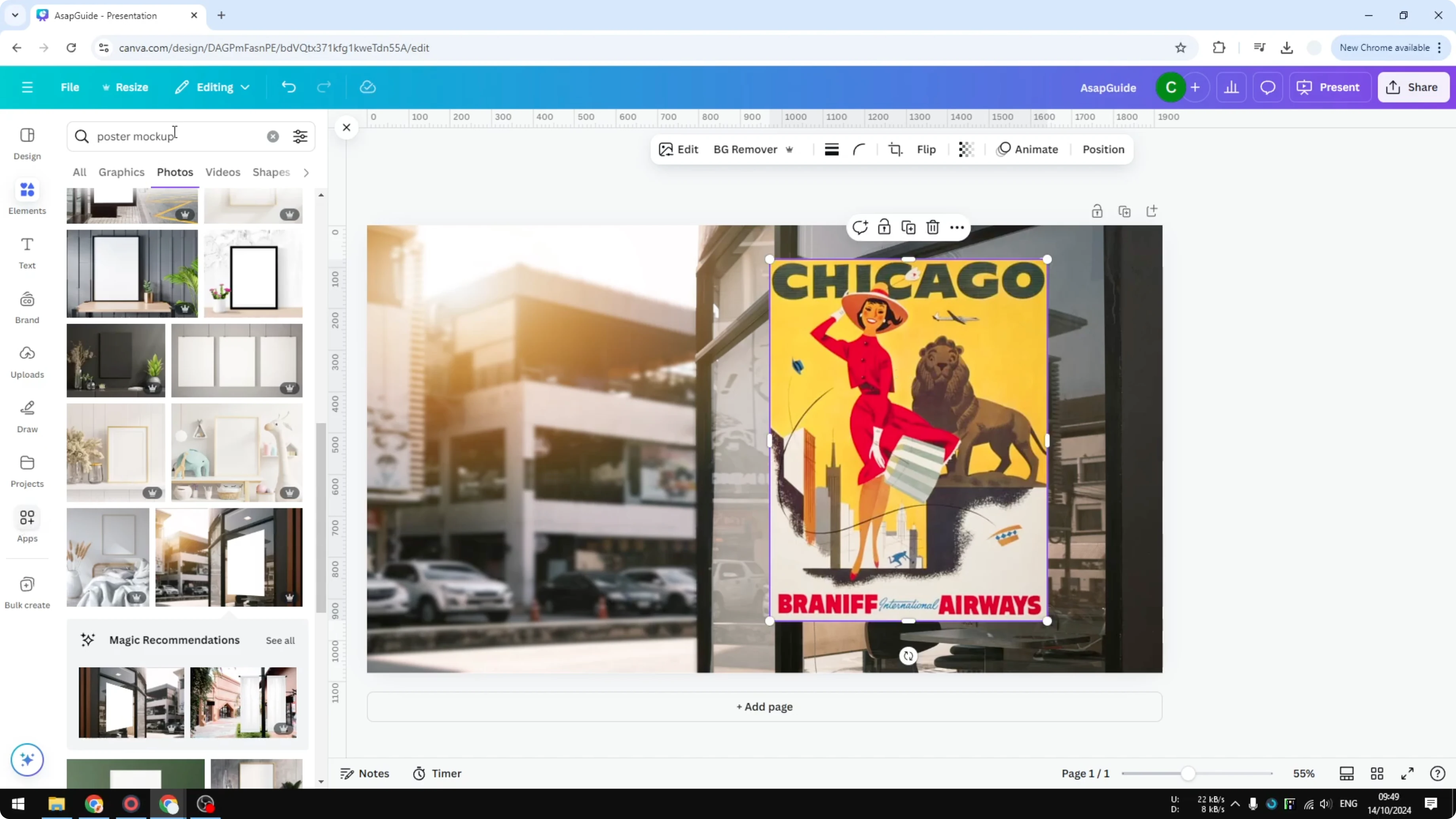Delete the selected Chicago poster
Viewport: 1456px width, 819px height.
[933, 227]
